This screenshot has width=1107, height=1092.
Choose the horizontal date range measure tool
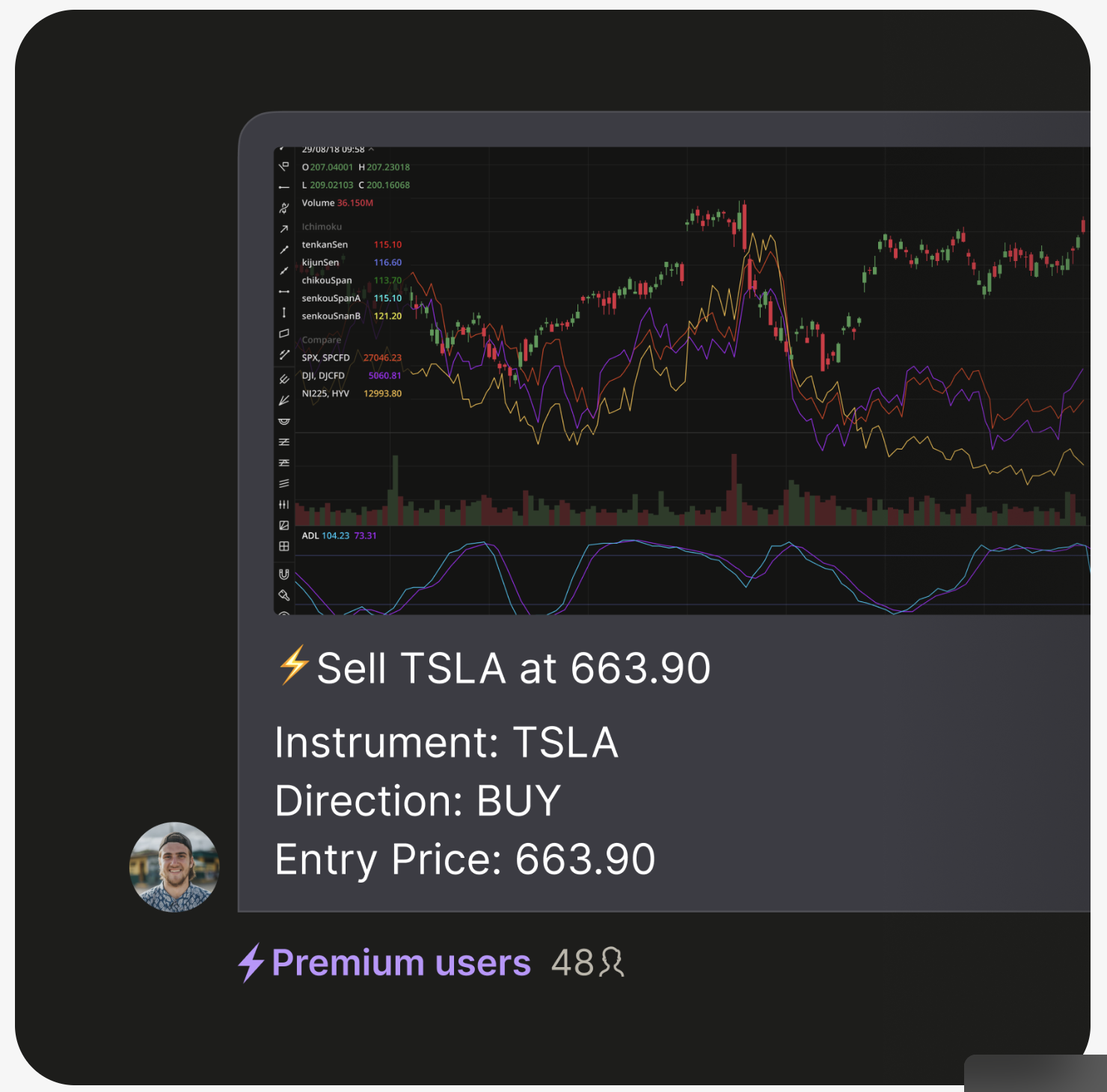[x=284, y=292]
